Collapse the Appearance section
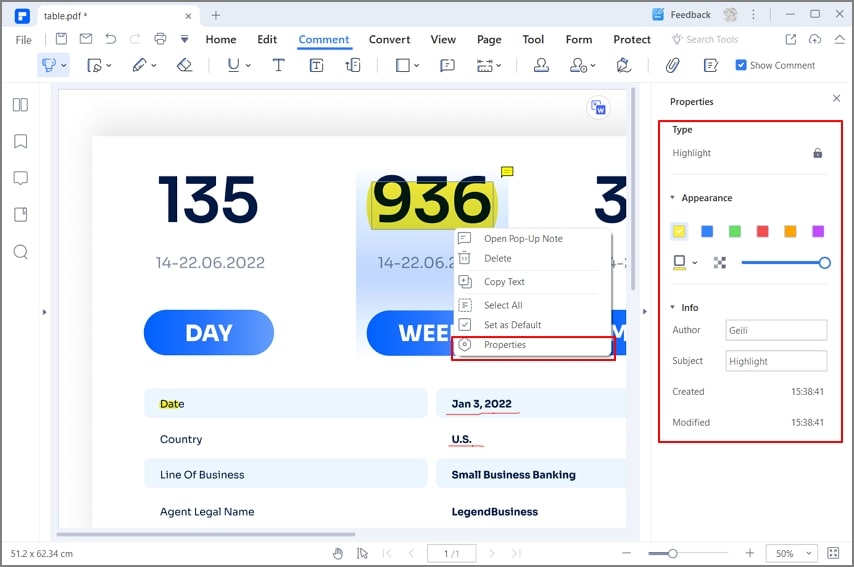Image resolution: width=854 pixels, height=567 pixels. click(x=672, y=198)
